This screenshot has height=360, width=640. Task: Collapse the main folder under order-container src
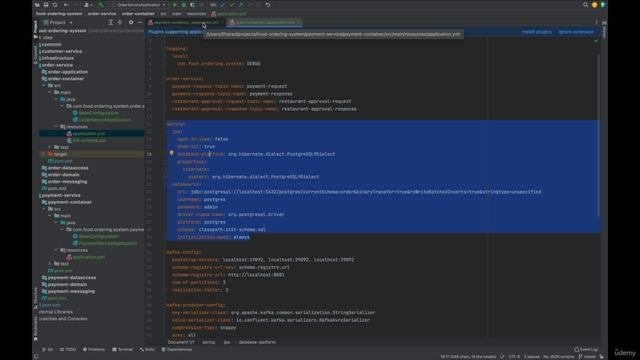(x=50, y=93)
